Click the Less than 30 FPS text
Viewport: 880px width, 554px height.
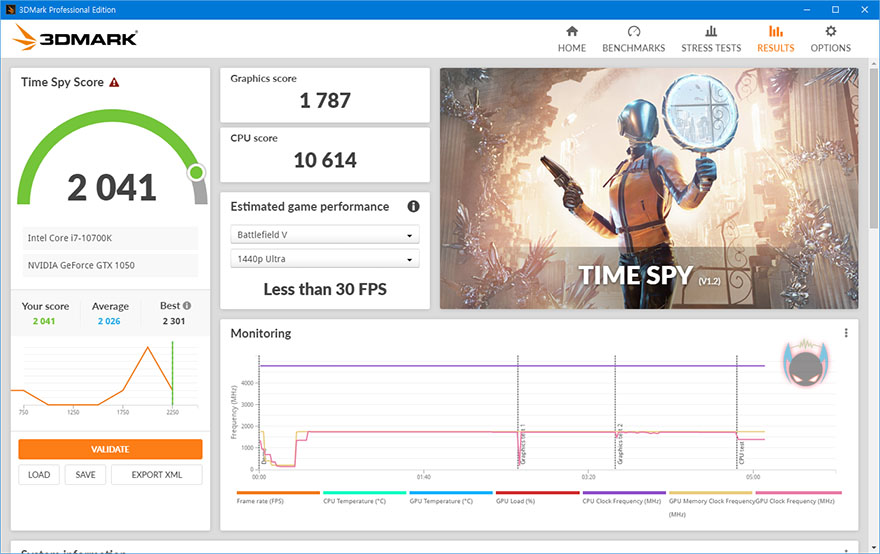[325, 289]
